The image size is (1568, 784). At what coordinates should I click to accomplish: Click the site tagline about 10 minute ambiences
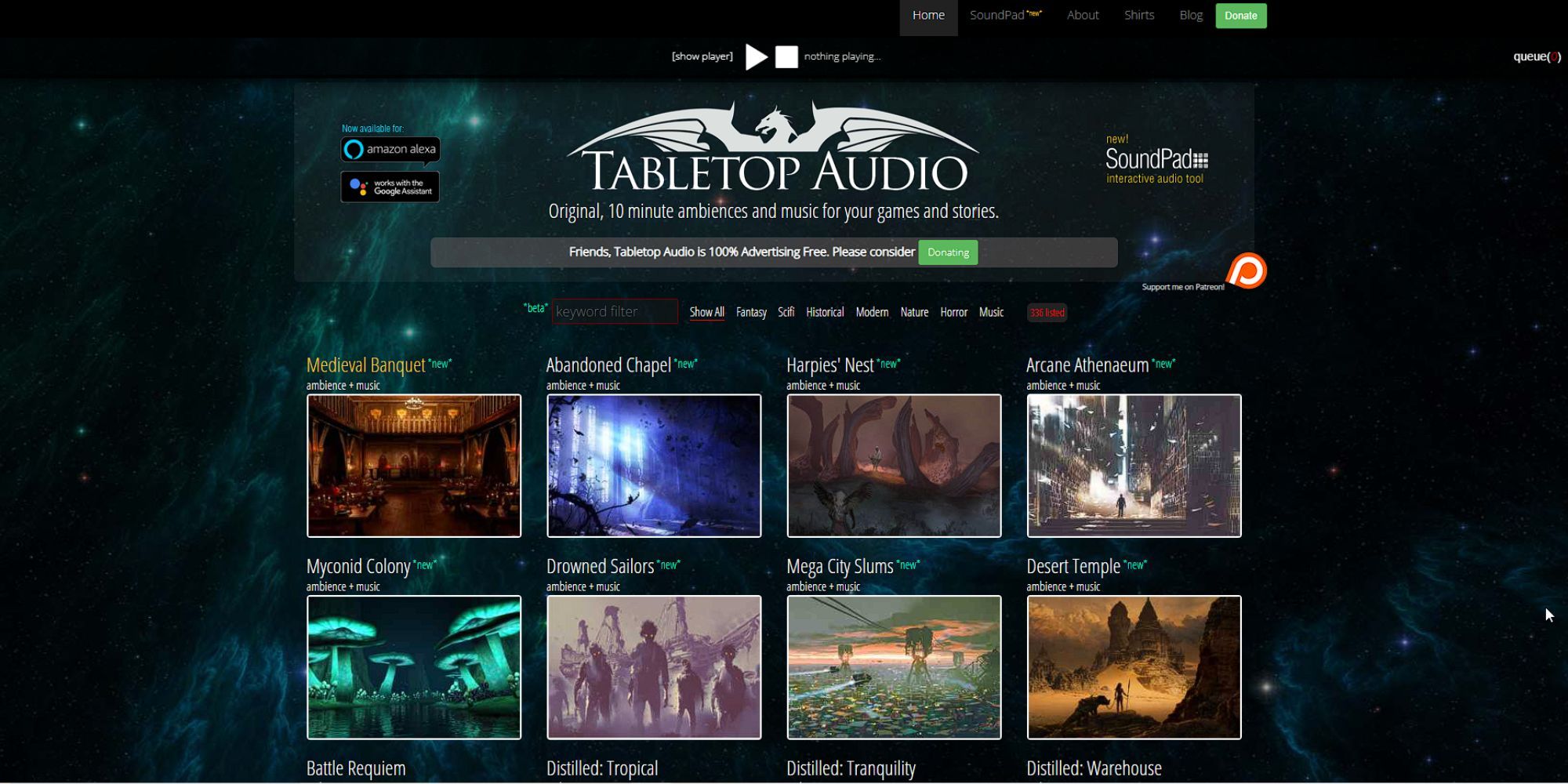pos(773,212)
